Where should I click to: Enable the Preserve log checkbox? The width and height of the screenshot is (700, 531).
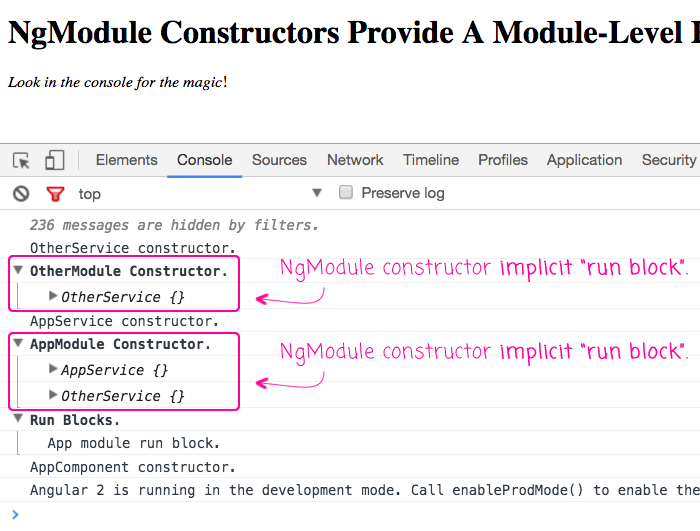(346, 192)
